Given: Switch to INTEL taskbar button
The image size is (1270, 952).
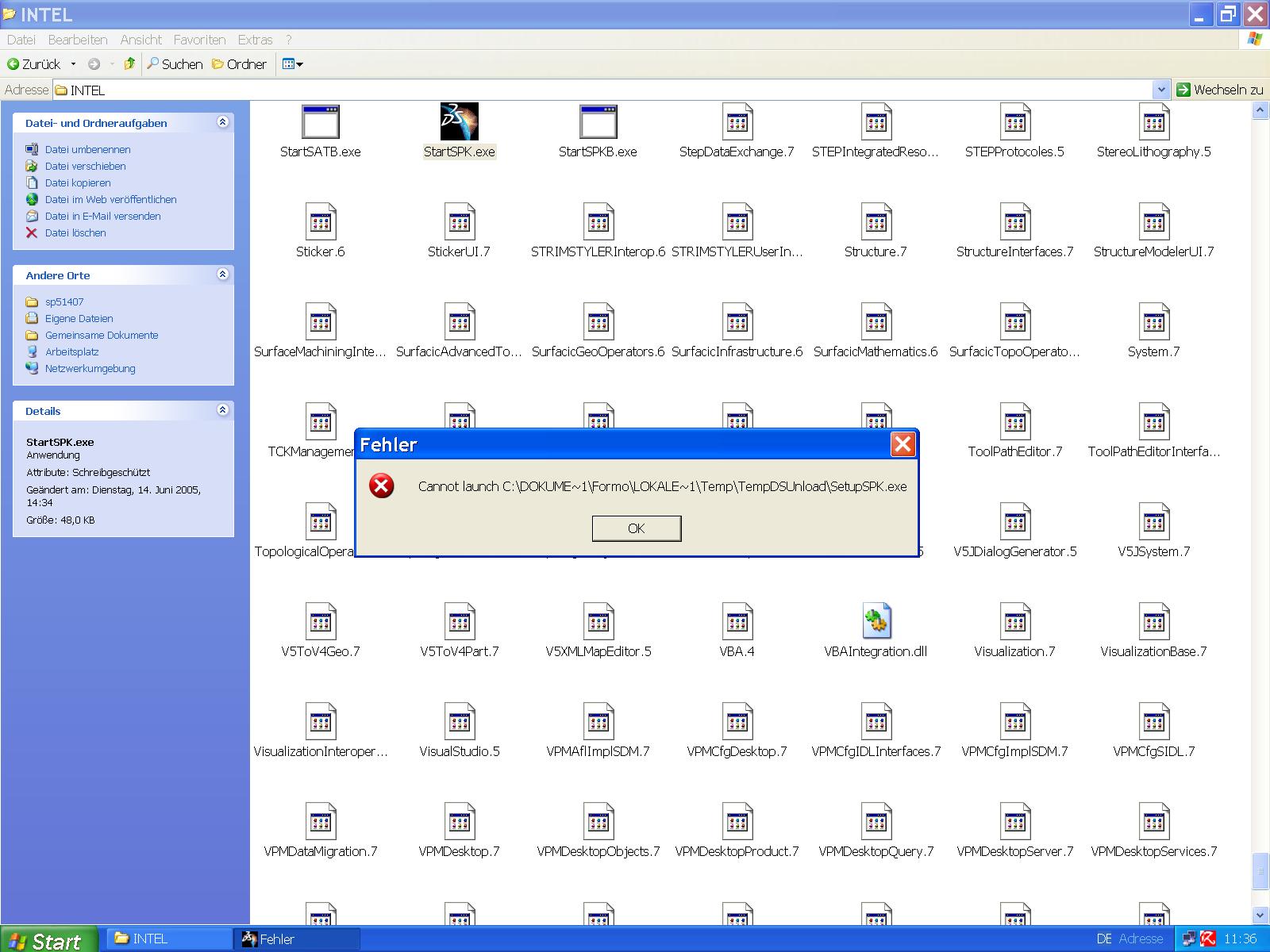Looking at the screenshot, I should coord(169,939).
